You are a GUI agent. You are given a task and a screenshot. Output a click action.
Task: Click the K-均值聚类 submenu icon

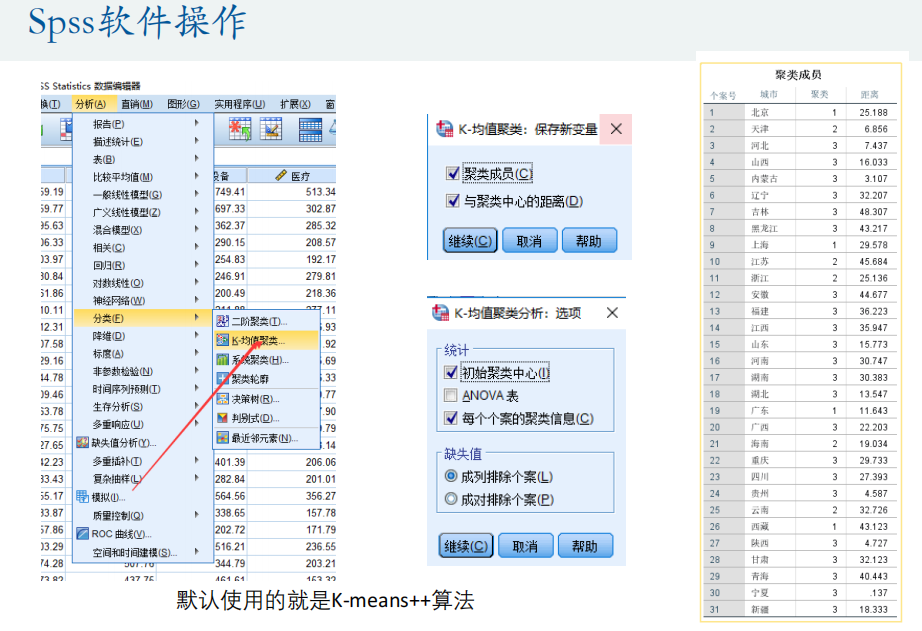pyautogui.click(x=222, y=340)
